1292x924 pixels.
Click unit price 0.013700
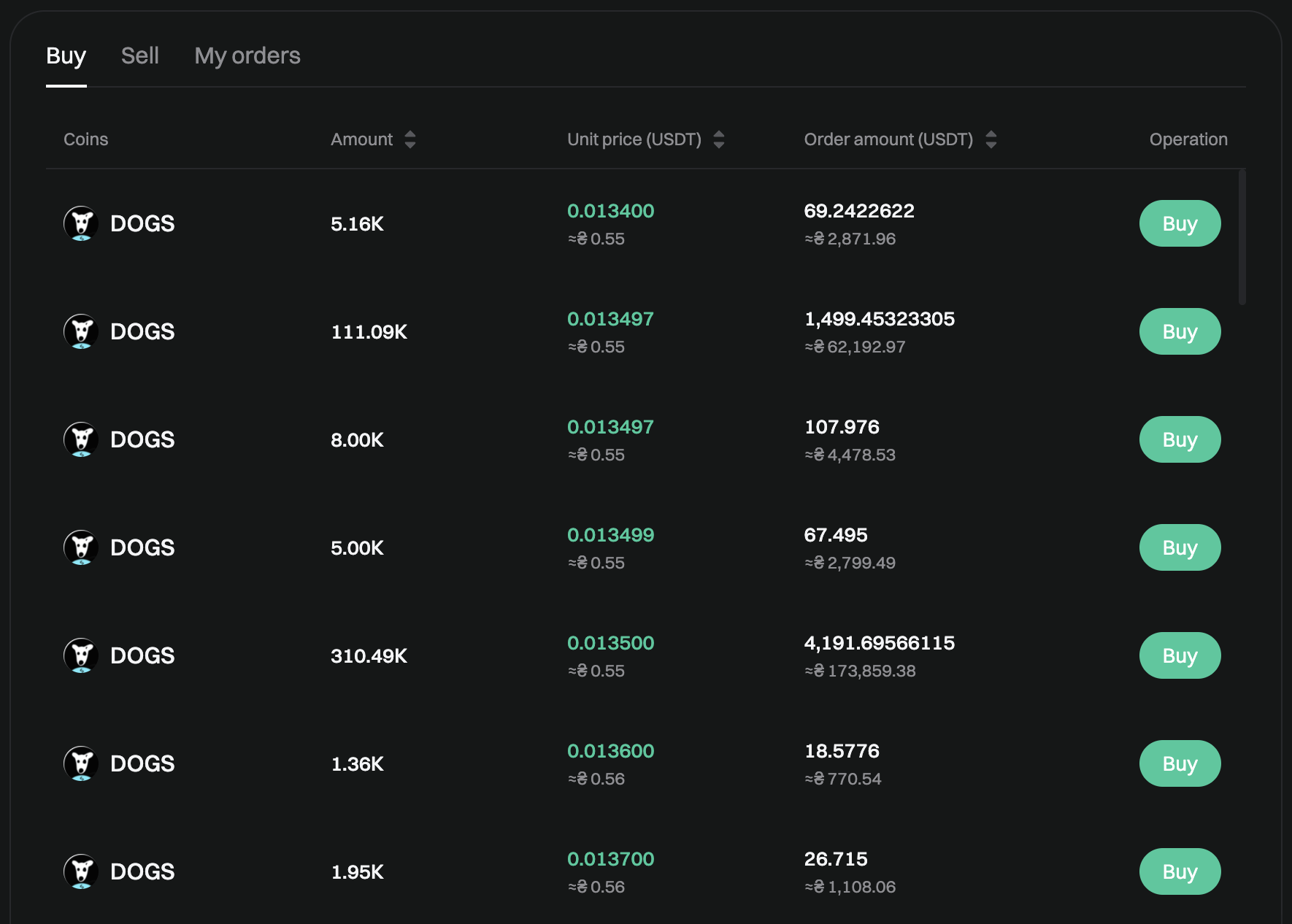pyautogui.click(x=611, y=859)
